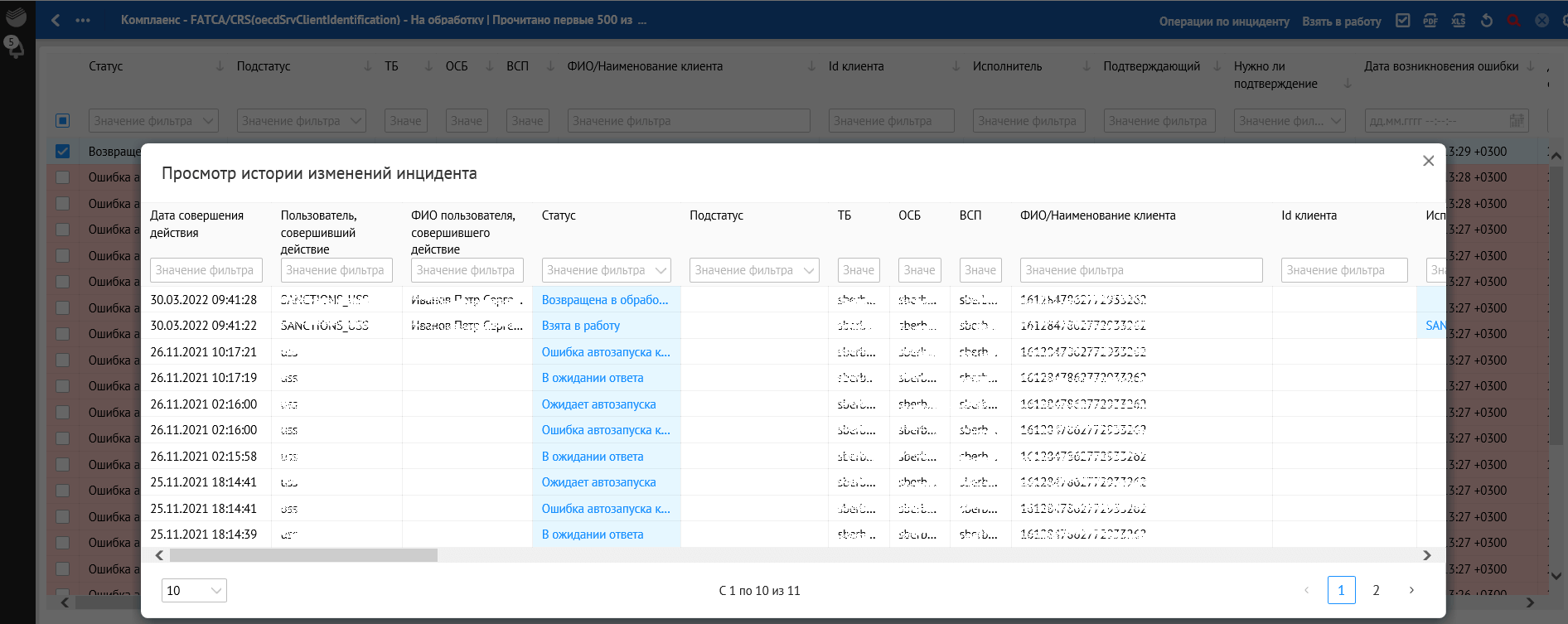Close the incident history dialog
The image size is (1568, 624).
pyautogui.click(x=1428, y=161)
